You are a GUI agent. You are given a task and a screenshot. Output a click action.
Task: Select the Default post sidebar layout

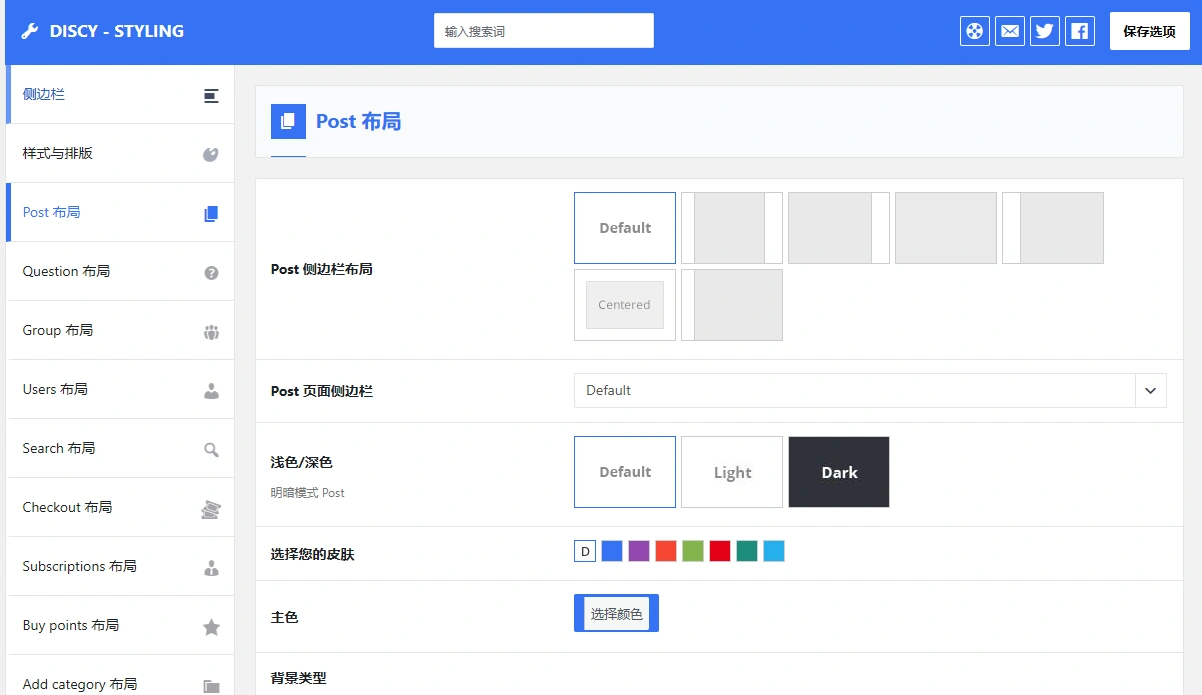click(x=624, y=227)
